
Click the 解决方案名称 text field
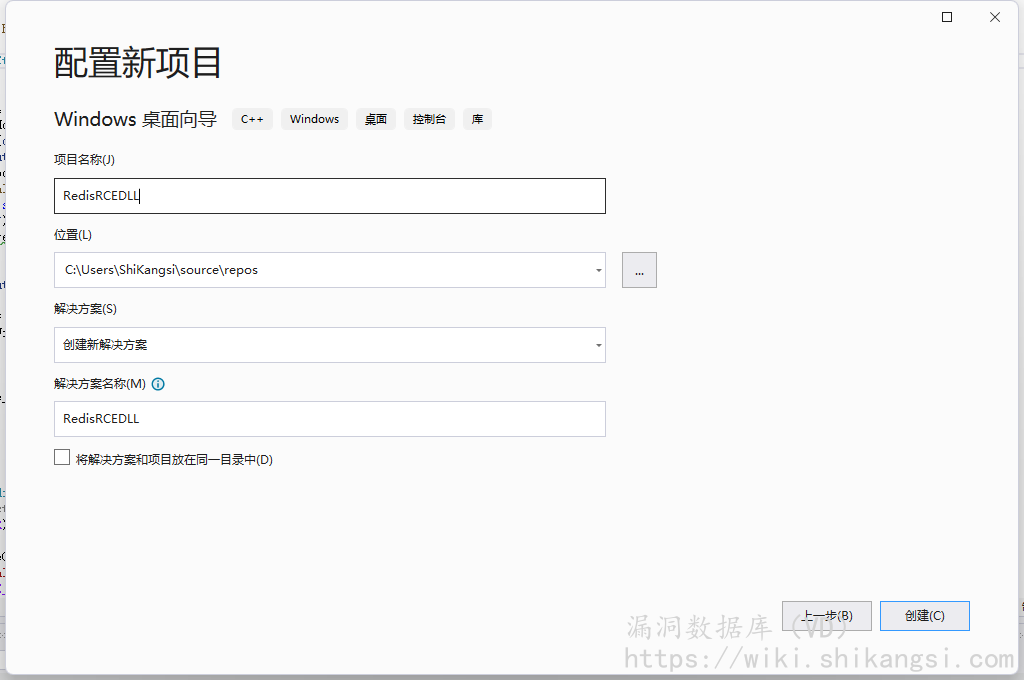(x=329, y=419)
